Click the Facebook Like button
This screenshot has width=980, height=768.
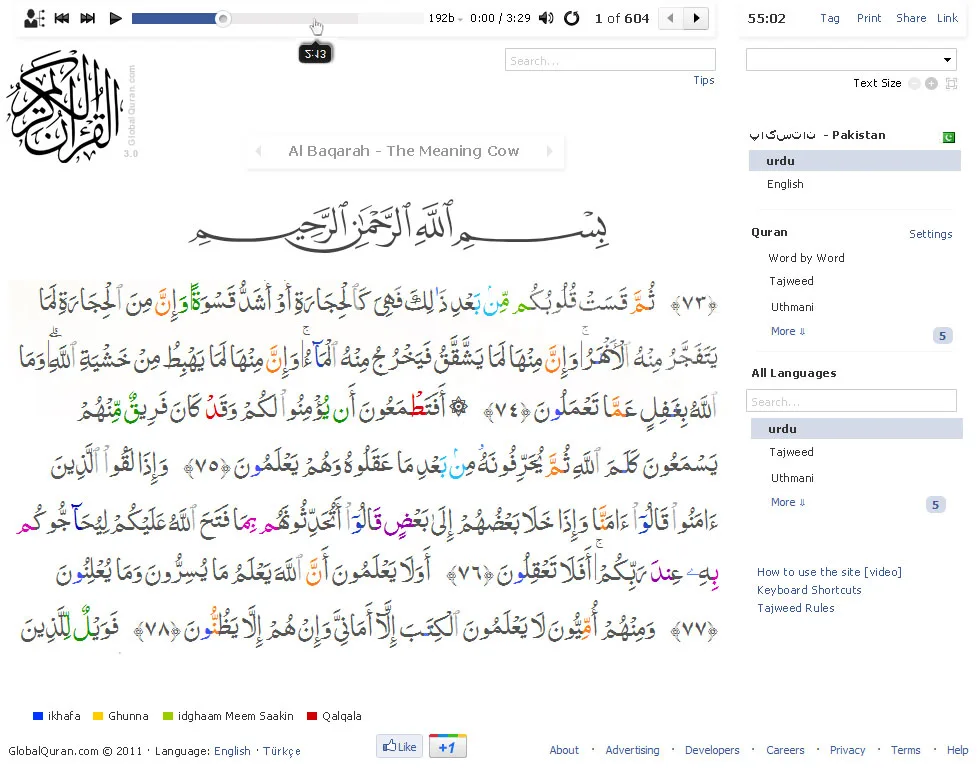tap(399, 746)
